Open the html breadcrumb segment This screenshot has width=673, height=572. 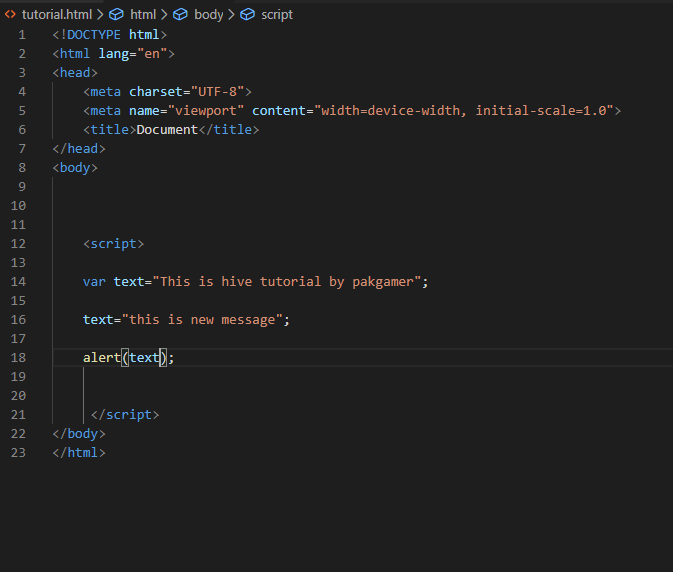(x=143, y=15)
